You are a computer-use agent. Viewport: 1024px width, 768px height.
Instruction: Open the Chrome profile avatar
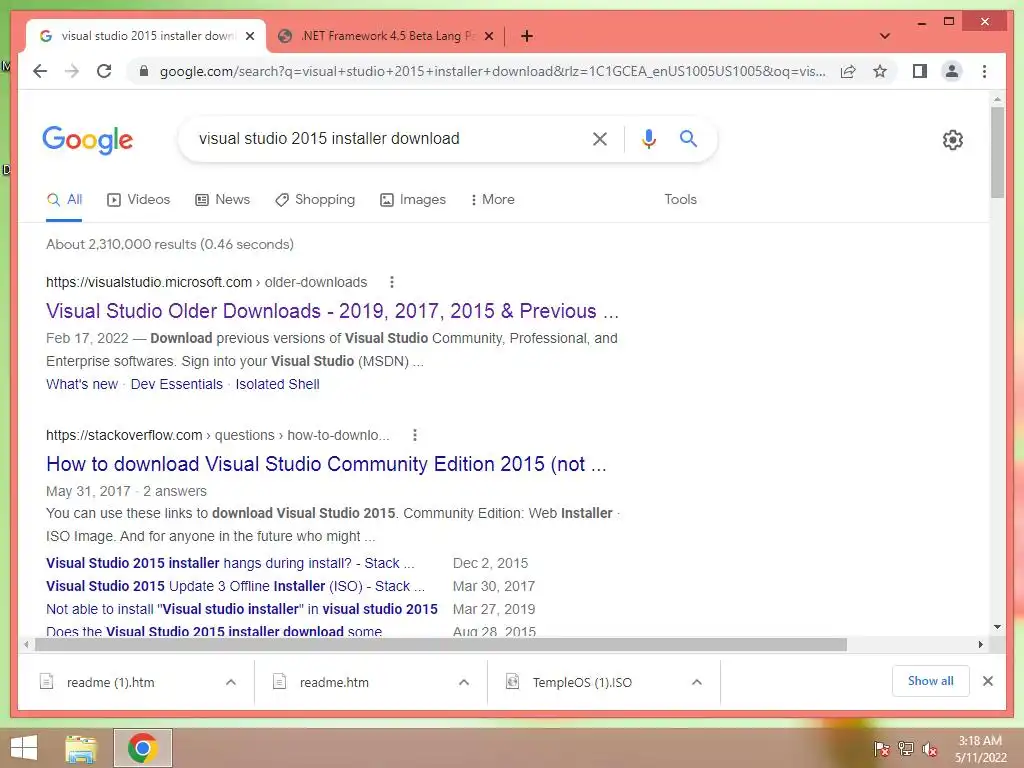pyautogui.click(x=952, y=71)
